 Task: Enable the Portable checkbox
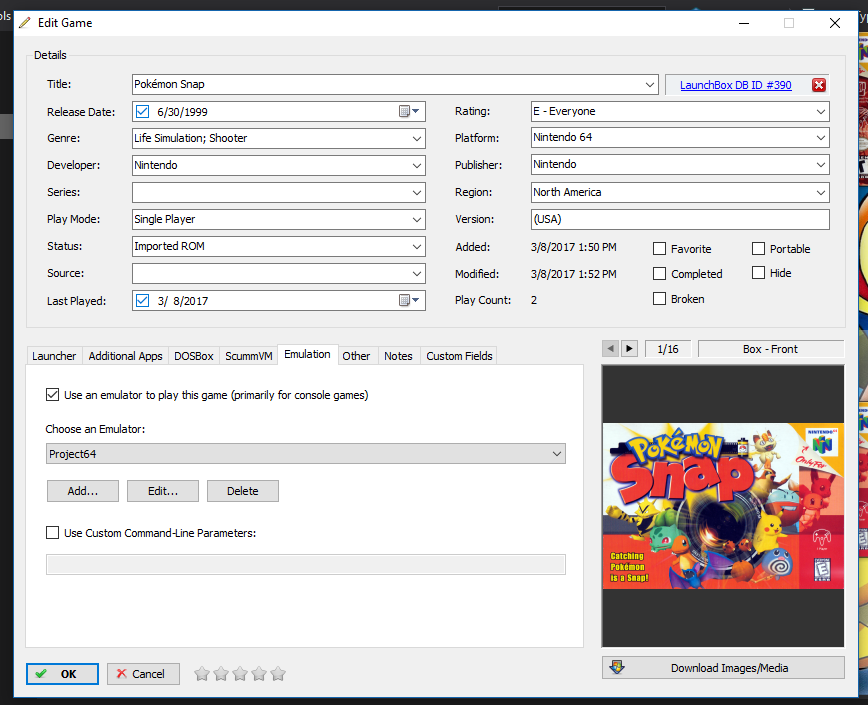point(758,248)
